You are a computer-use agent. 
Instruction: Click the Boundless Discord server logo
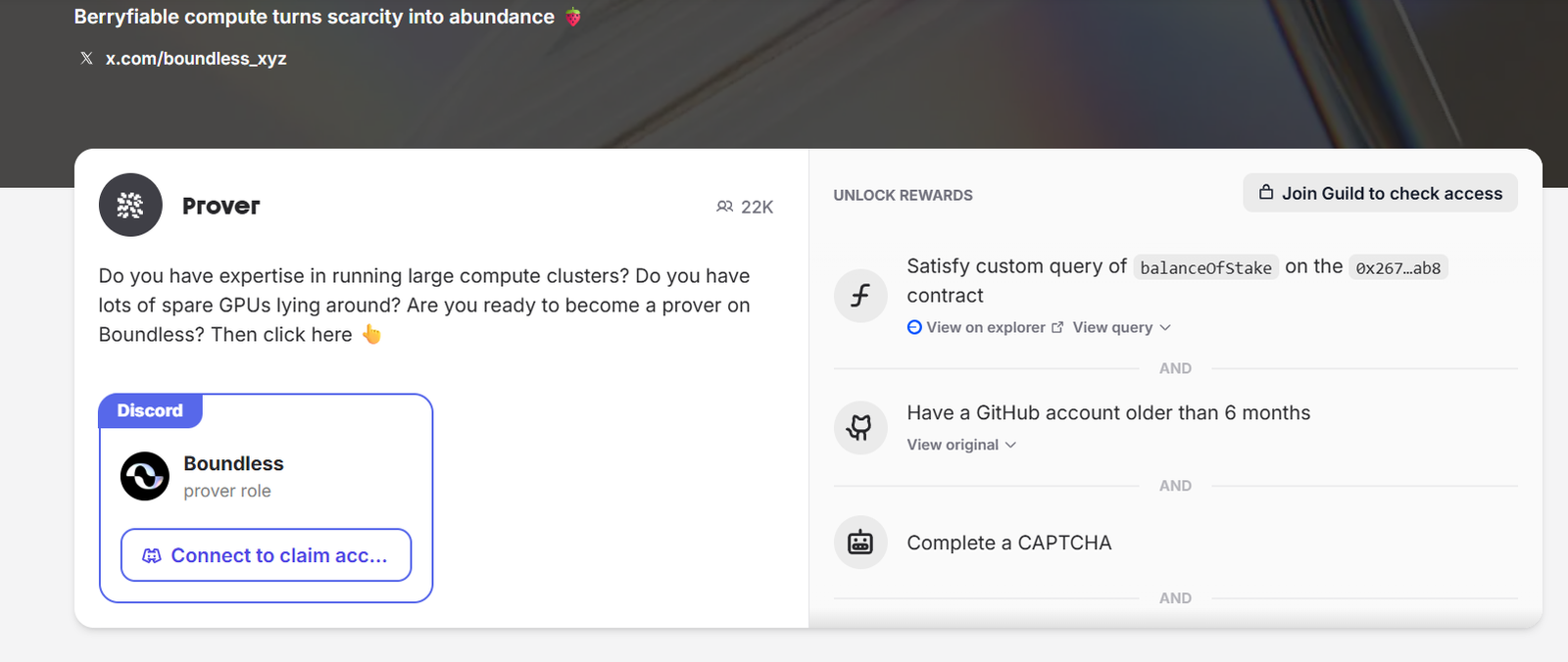click(x=145, y=476)
